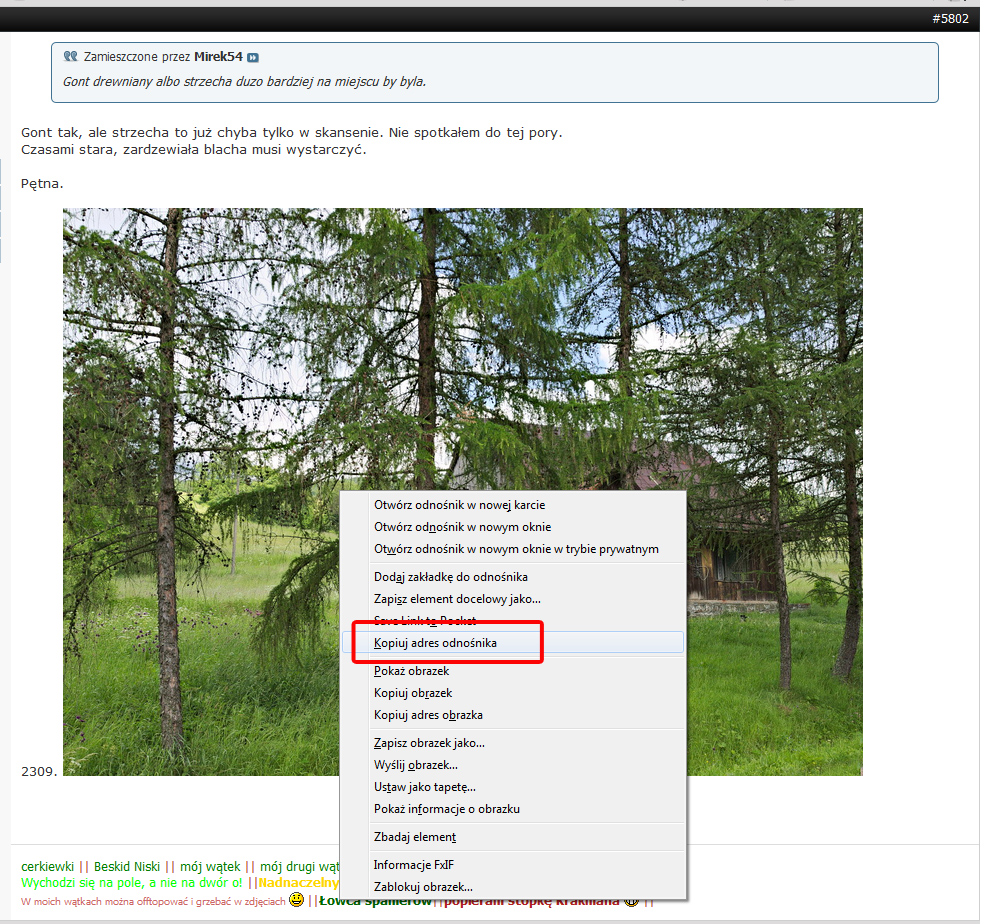Click 'Zbadaj element' in context menu

(414, 837)
